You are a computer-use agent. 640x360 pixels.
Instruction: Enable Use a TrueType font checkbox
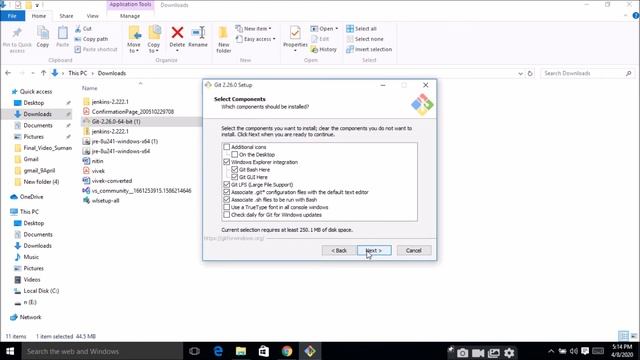point(227,207)
